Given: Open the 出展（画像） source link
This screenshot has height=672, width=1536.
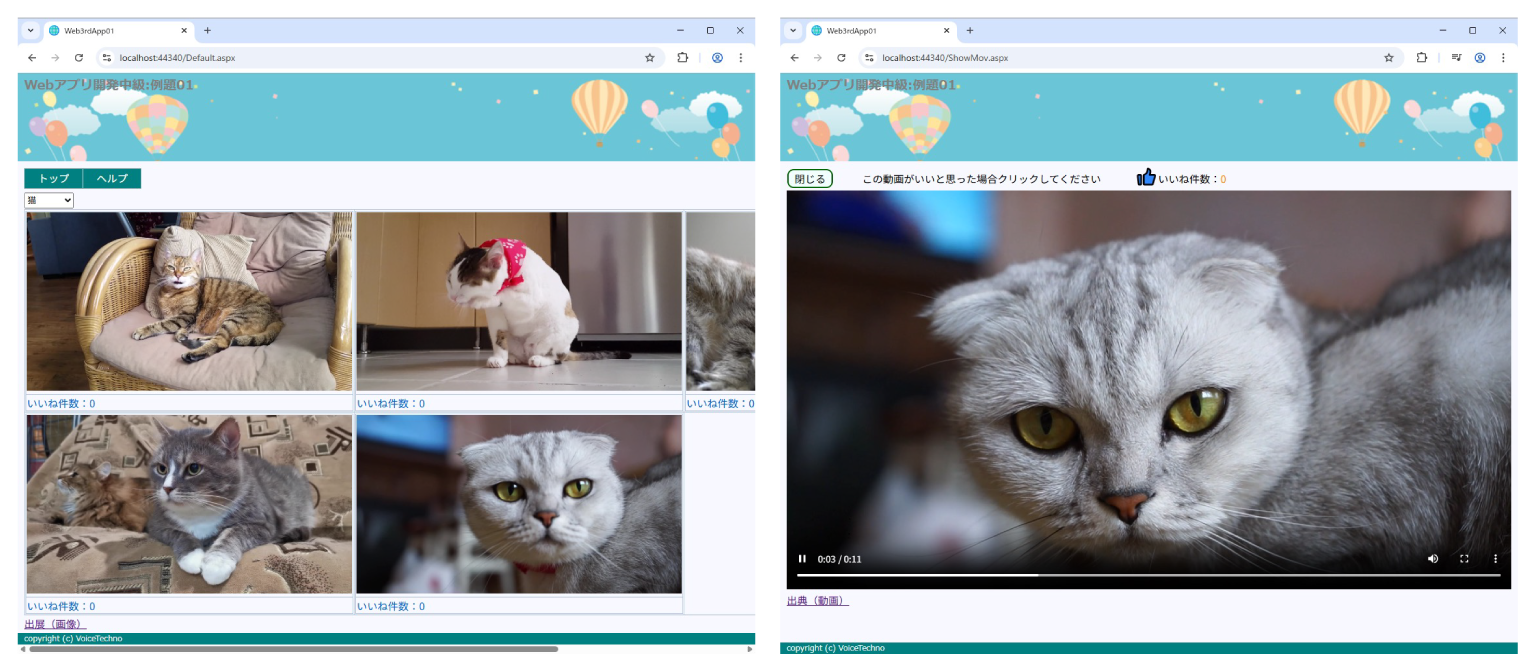Looking at the screenshot, I should pyautogui.click(x=52, y=623).
